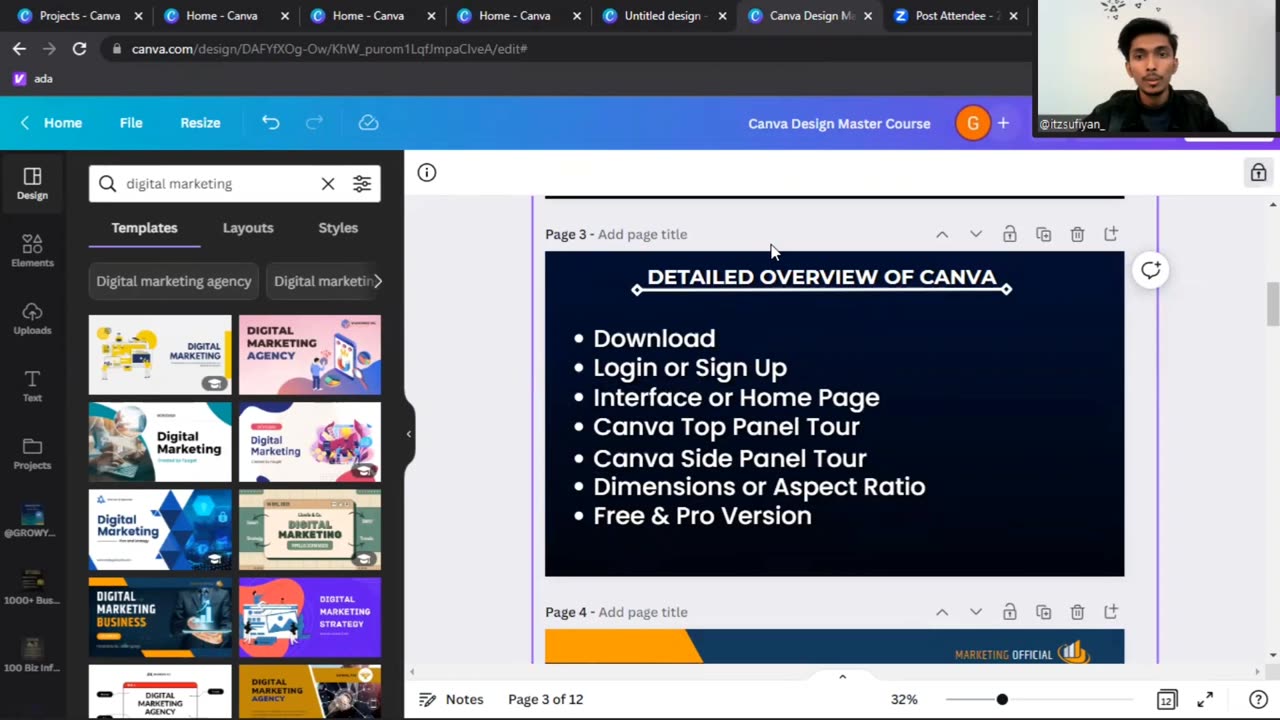This screenshot has height=720, width=1280.
Task: Choose purple Digital Marketing Strategy template
Action: pyautogui.click(x=310, y=617)
